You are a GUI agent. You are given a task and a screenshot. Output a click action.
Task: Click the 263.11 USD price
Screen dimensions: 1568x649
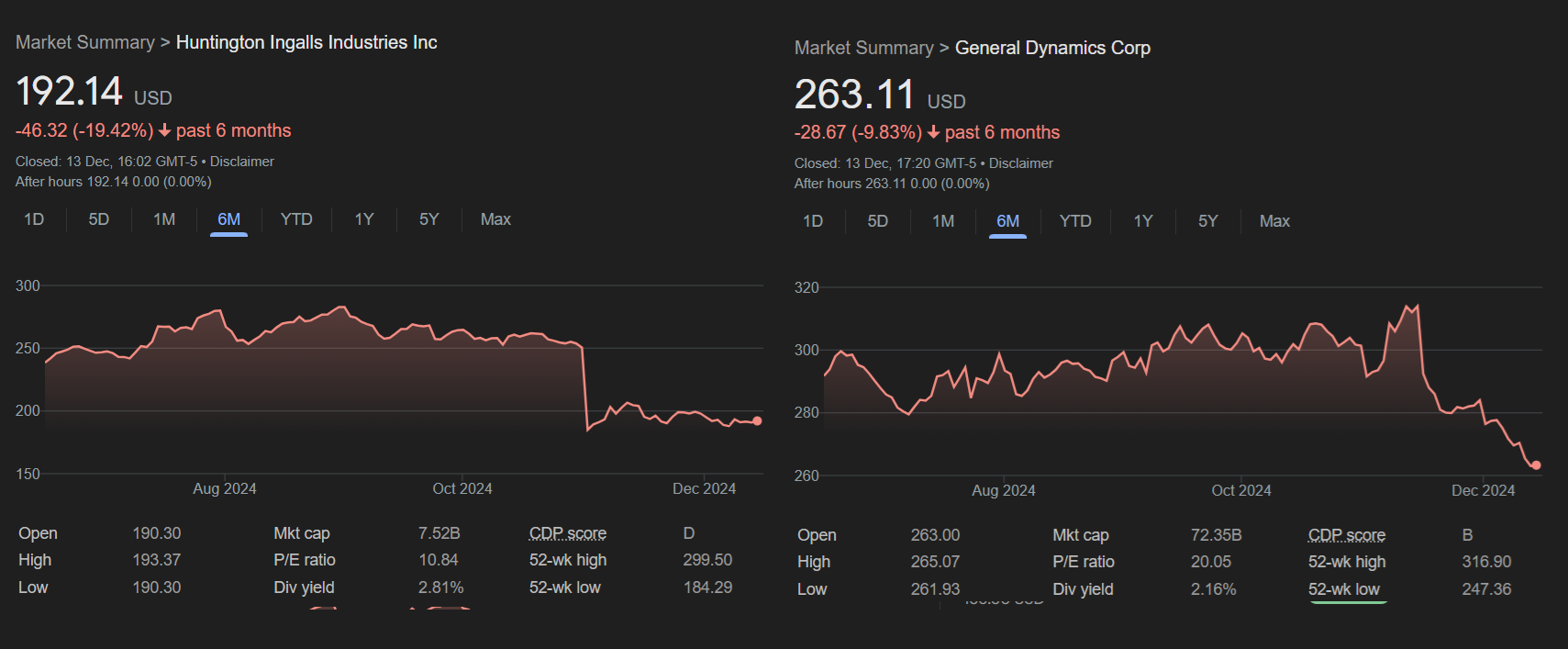(880, 95)
